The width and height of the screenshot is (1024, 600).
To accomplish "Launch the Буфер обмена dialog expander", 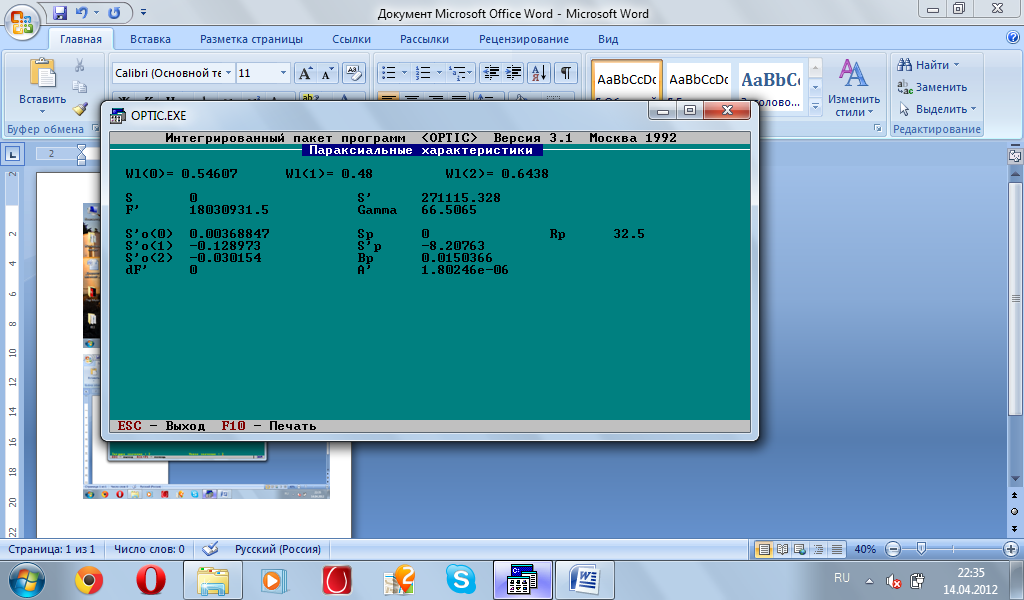I will click(x=95, y=129).
